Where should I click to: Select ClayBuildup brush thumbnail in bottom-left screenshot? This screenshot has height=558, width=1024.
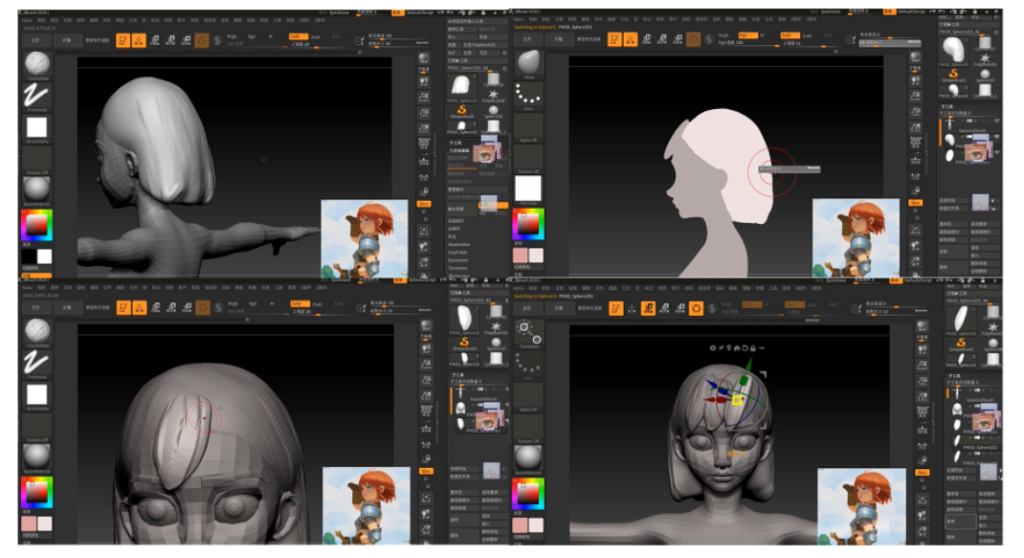click(x=37, y=331)
